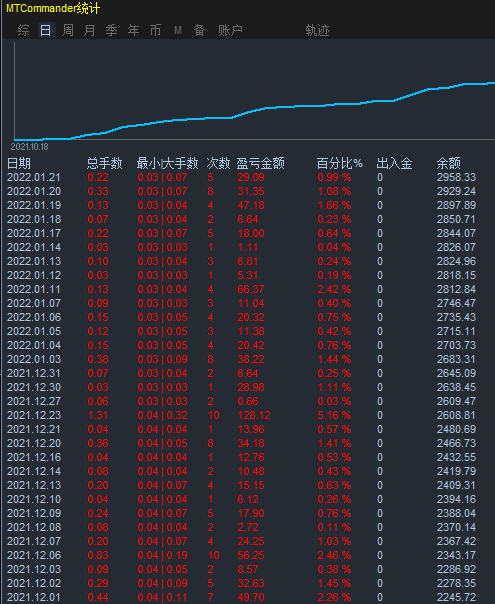The image size is (495, 604).
Task: Click the 最小|大手数 column header
Action: [x=168, y=163]
